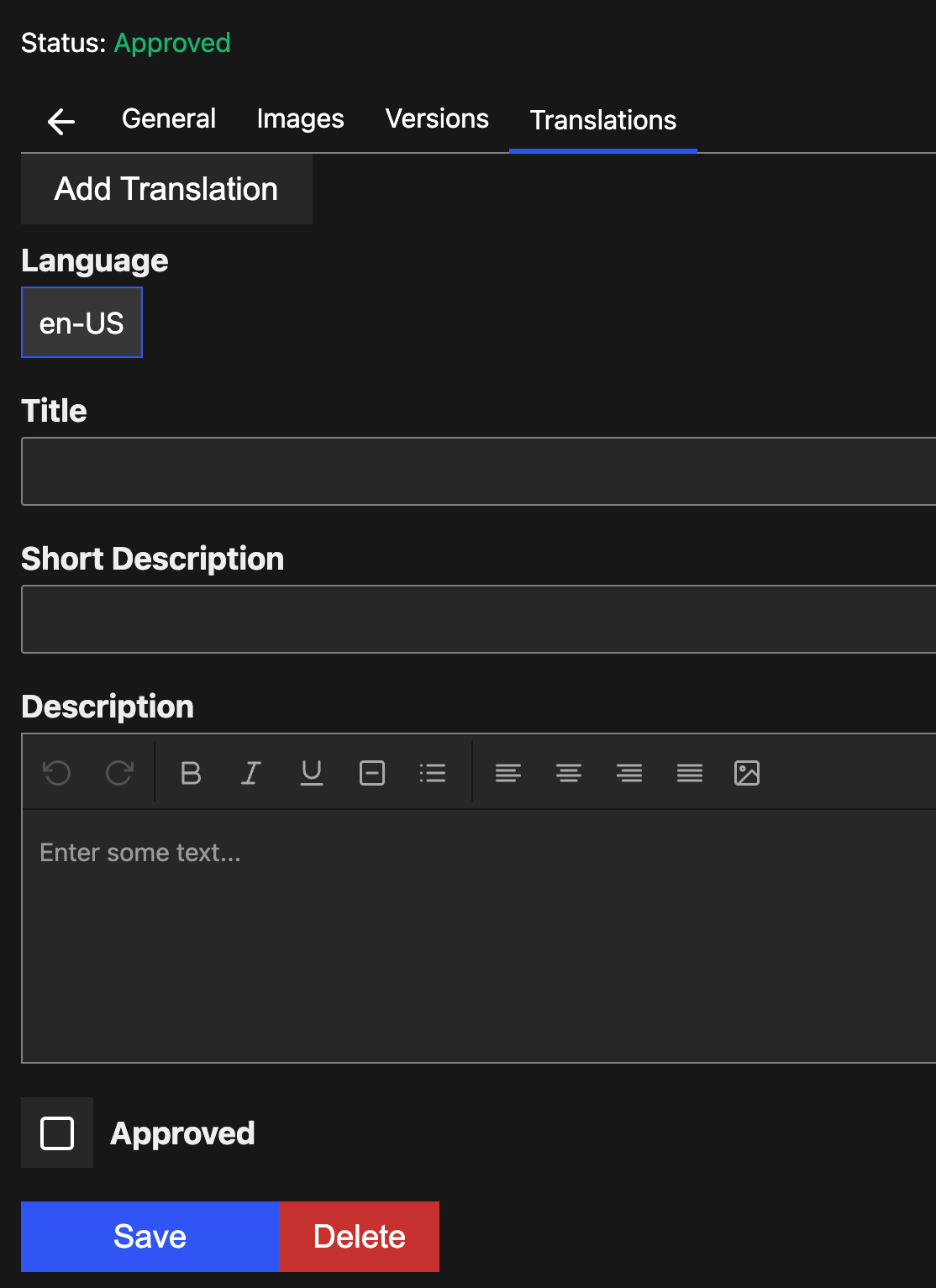Click the Add Translation button
936x1288 pixels.
click(x=166, y=189)
